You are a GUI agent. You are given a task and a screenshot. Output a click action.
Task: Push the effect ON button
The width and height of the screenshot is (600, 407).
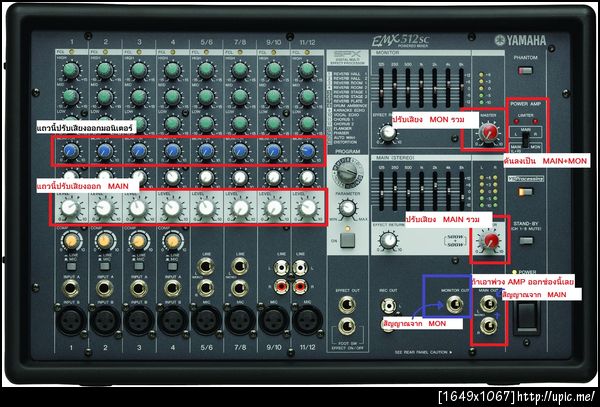click(347, 241)
